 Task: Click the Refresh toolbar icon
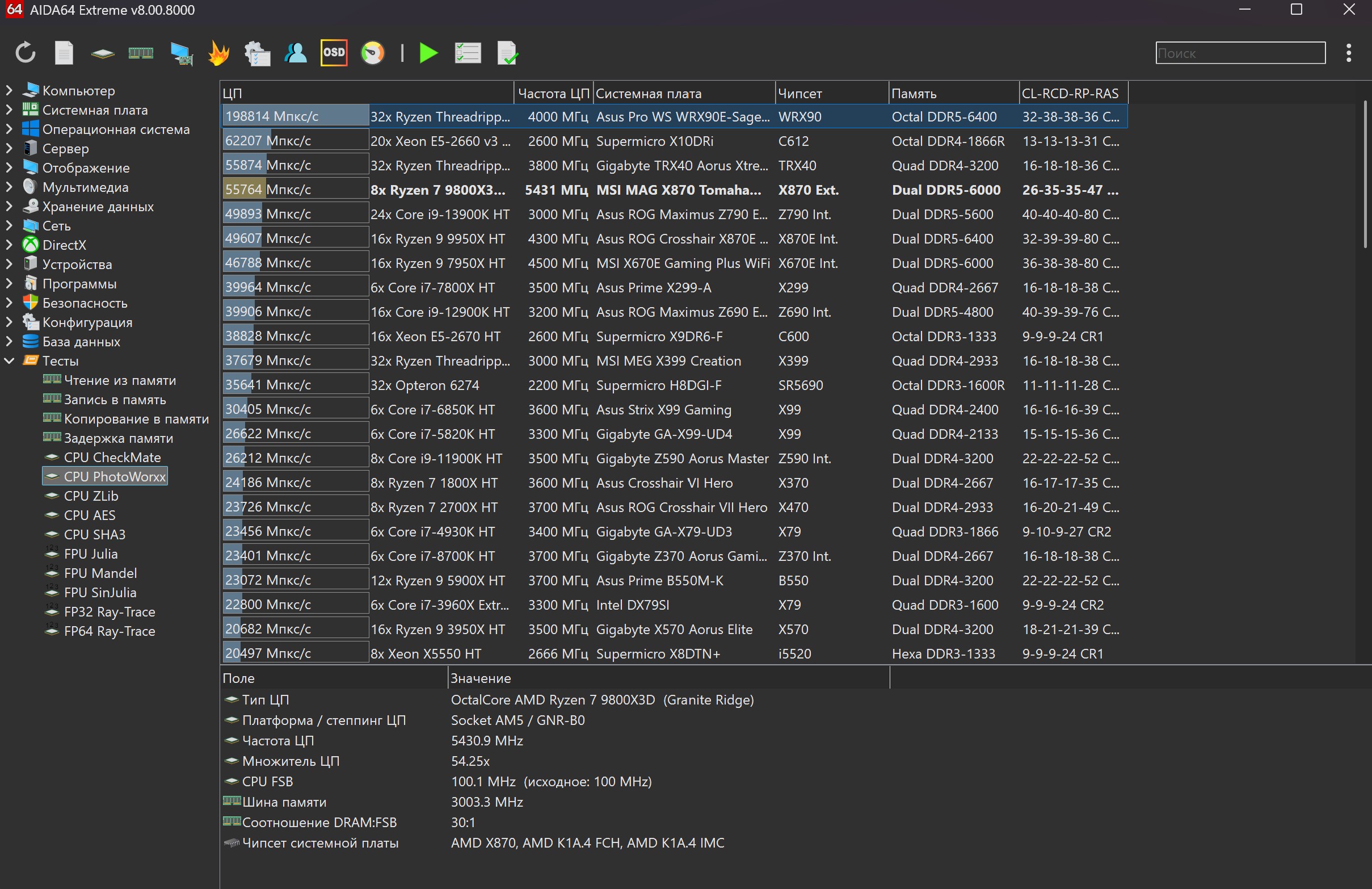point(26,53)
